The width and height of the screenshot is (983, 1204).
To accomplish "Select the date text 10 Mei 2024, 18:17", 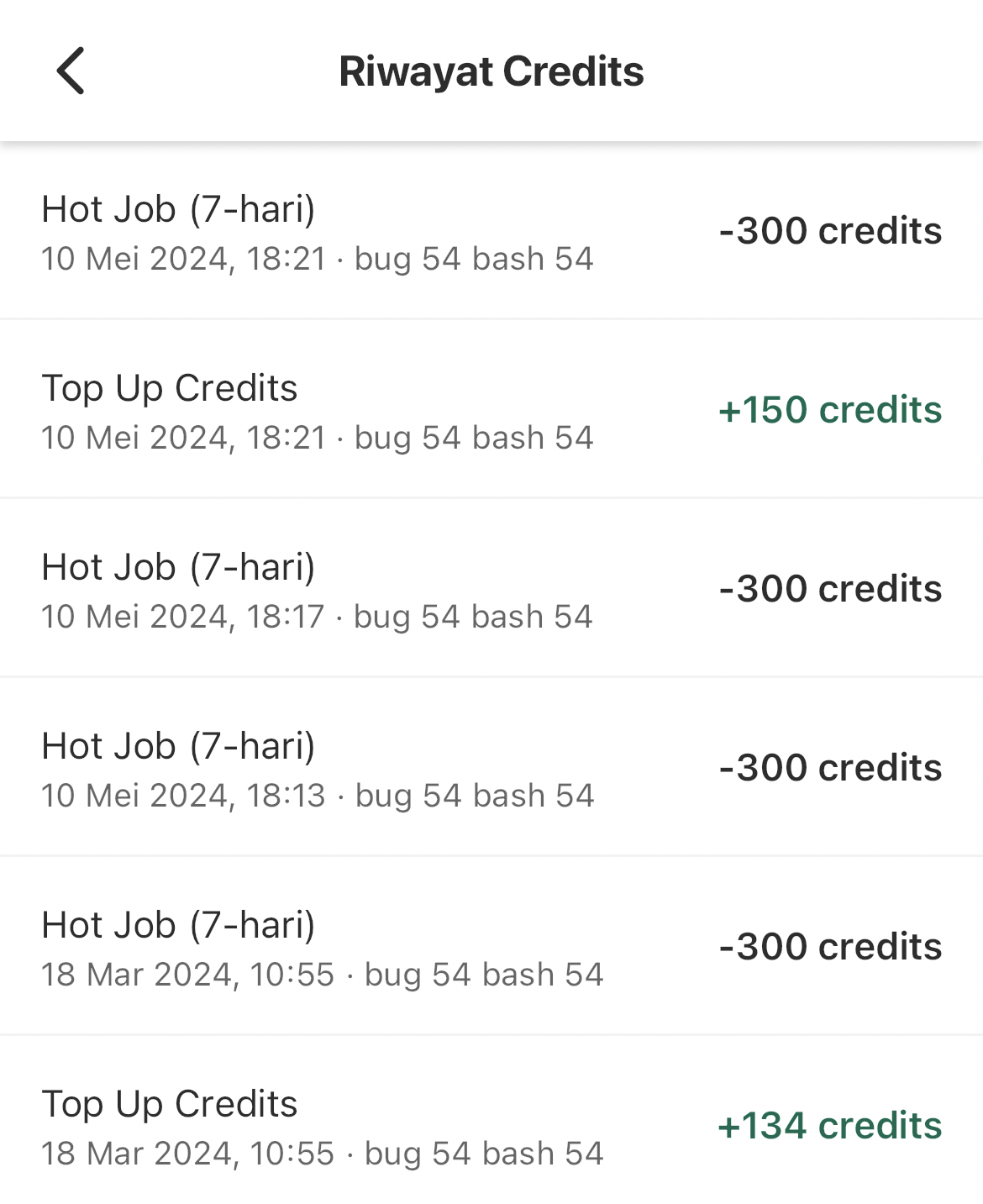I will 182,618.
